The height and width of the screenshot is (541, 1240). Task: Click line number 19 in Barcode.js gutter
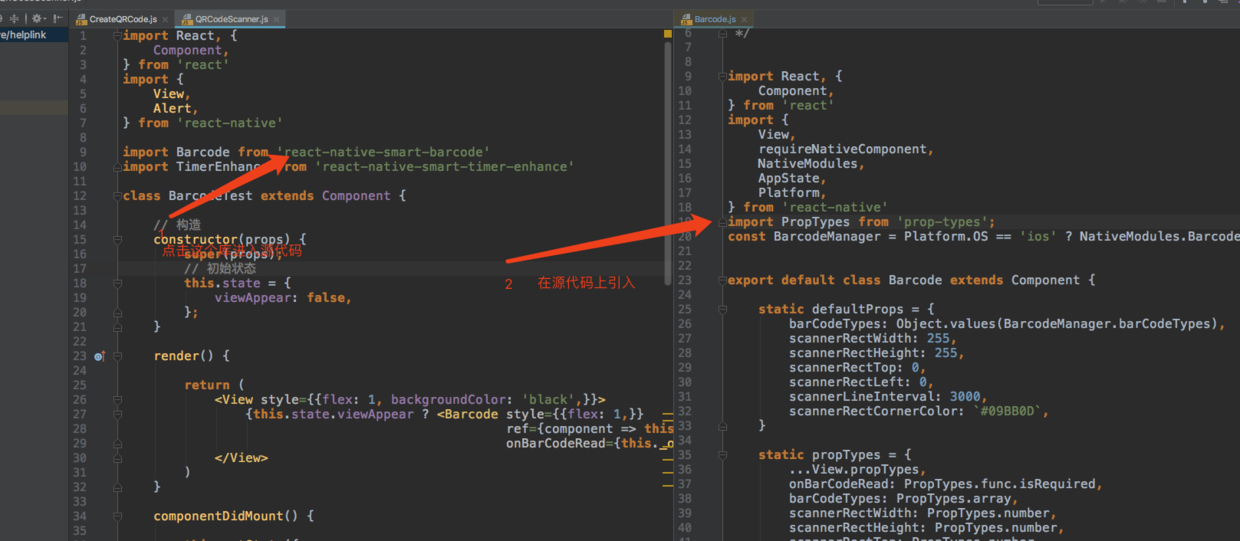click(685, 222)
